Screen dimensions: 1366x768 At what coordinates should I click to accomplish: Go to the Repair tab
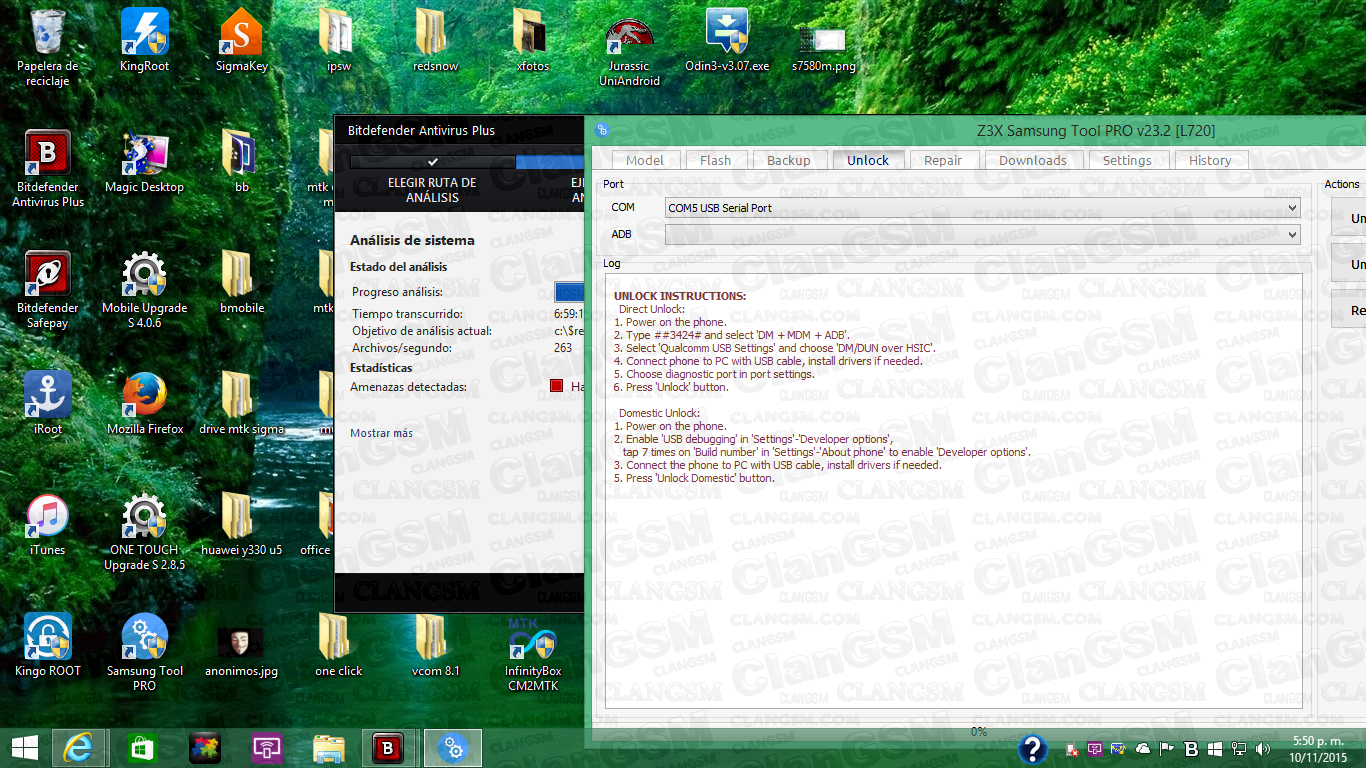943,160
